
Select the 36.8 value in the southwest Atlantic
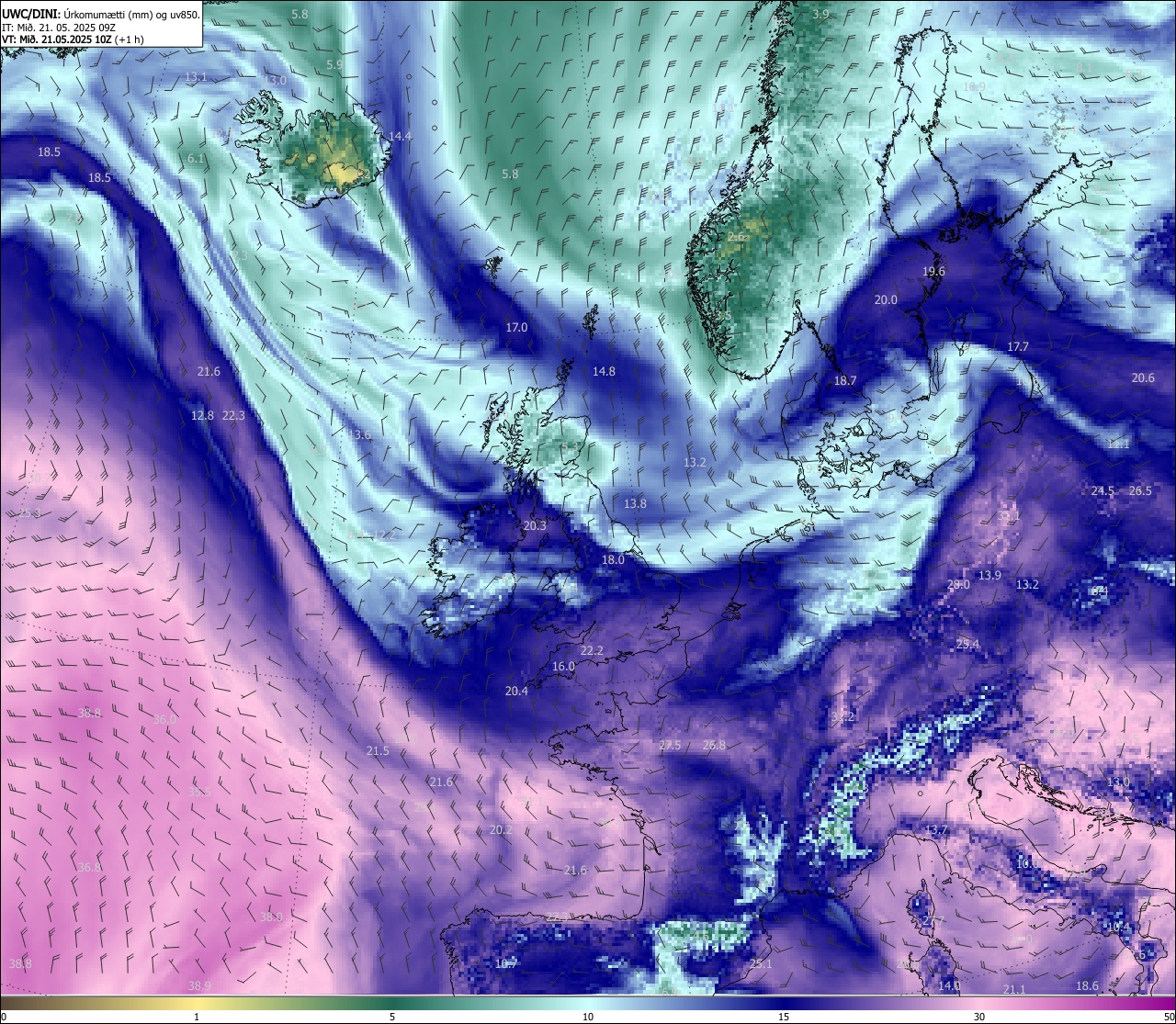tap(89, 867)
